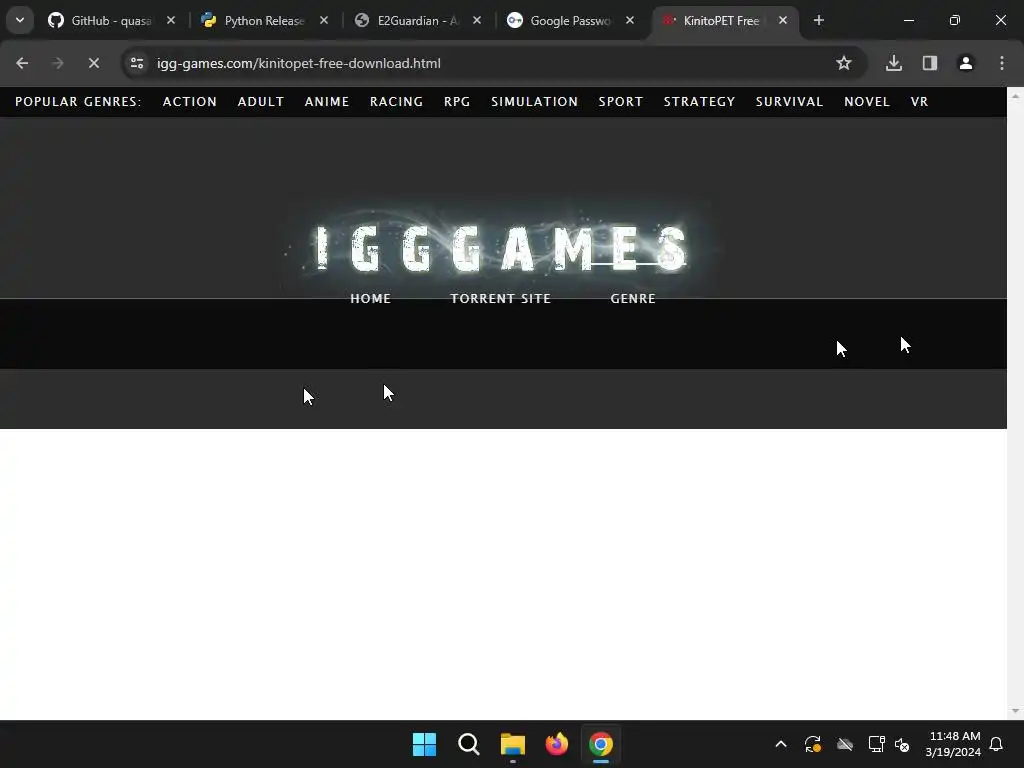
Task: Click the Chrome taskbar icon
Action: [601, 744]
